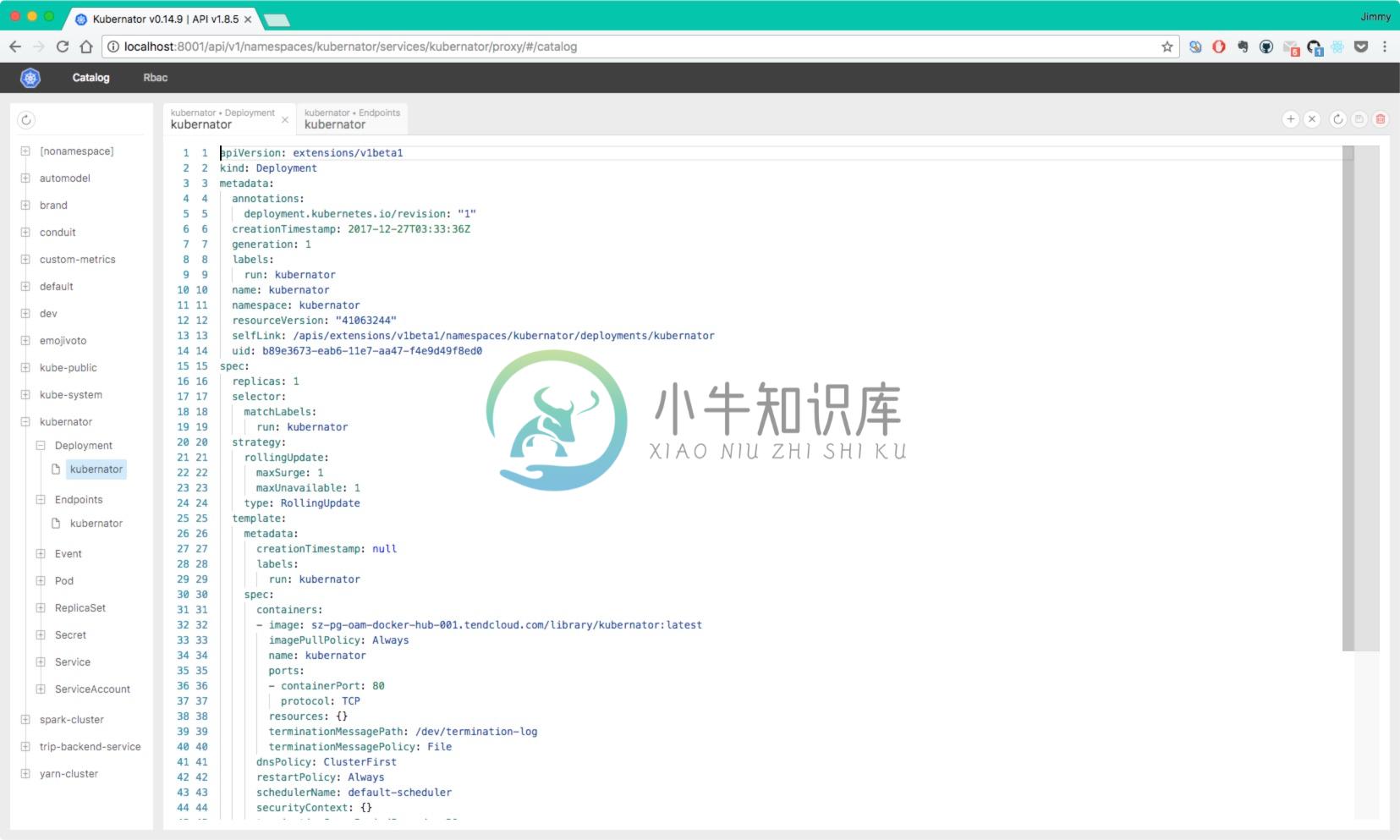Open the Catalog tab

click(x=91, y=78)
